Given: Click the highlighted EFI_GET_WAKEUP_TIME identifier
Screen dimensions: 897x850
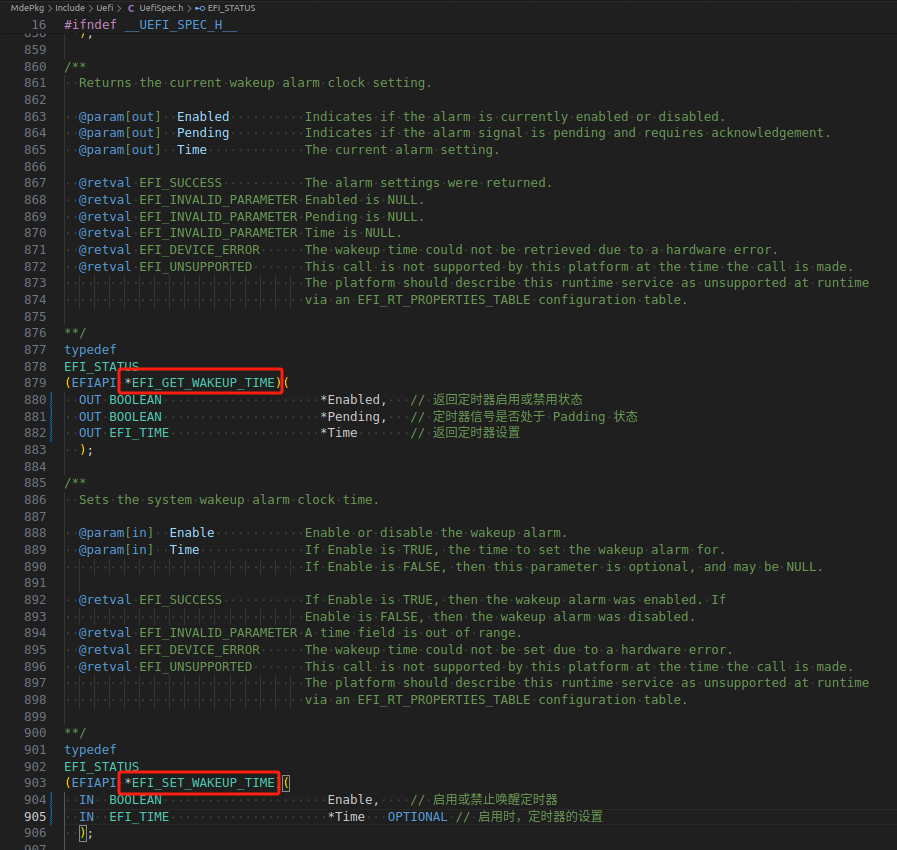Looking at the screenshot, I should coord(199,382).
